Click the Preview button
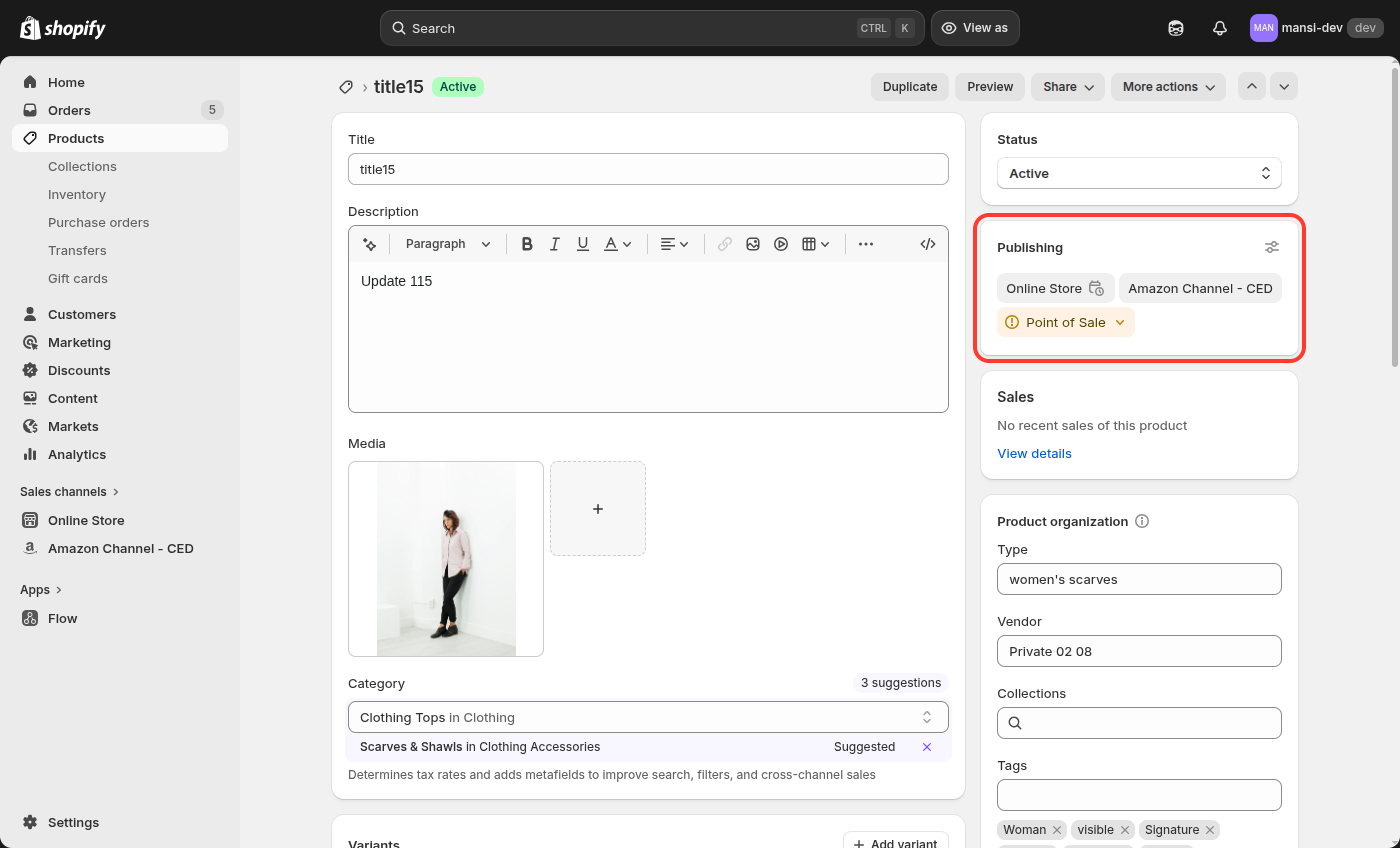The width and height of the screenshot is (1400, 848). tap(990, 87)
